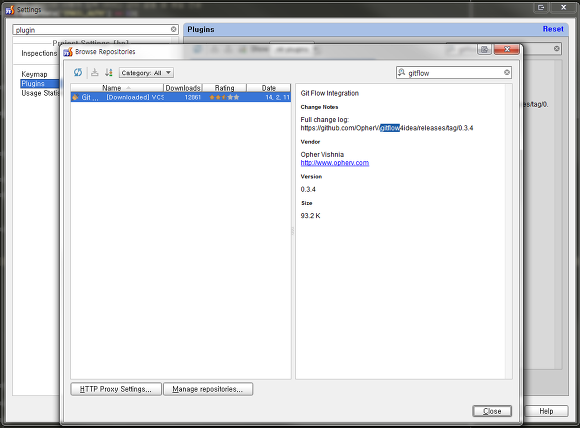The width and height of the screenshot is (580, 428).
Task: Select Usage Statistics in Settings tree
Action: [x=40, y=93]
